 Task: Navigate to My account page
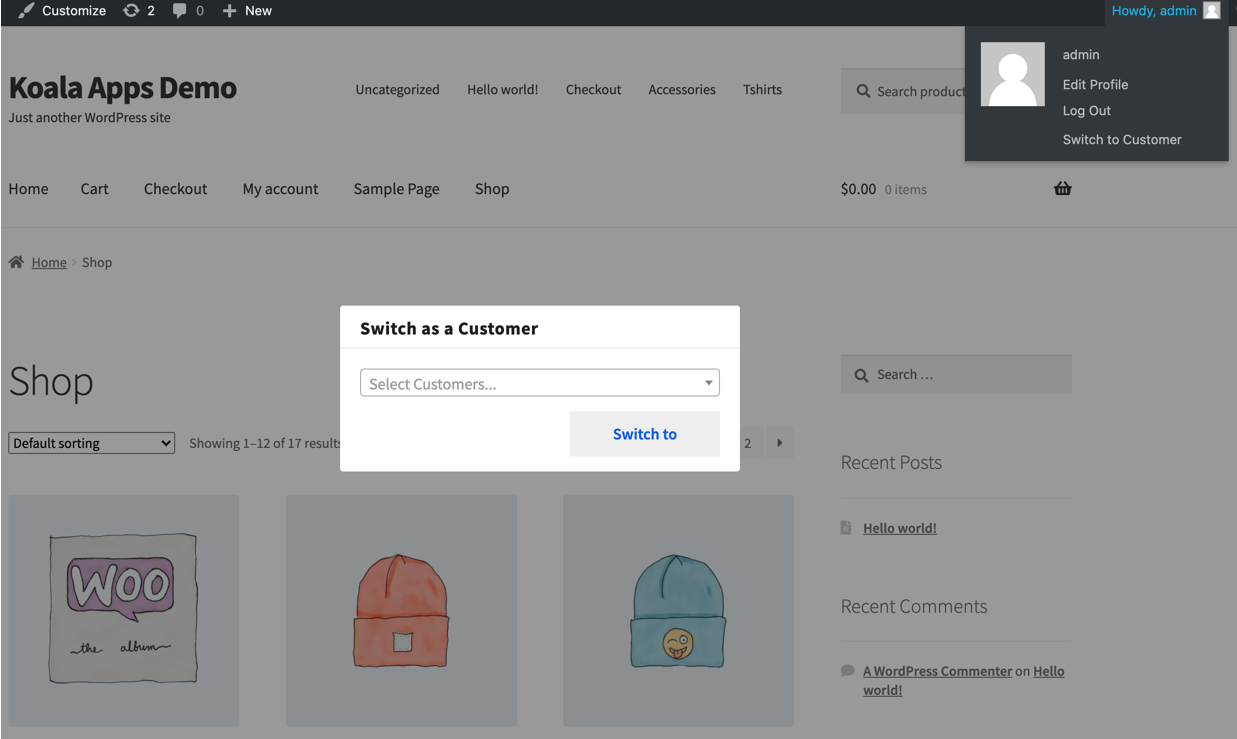click(x=280, y=189)
